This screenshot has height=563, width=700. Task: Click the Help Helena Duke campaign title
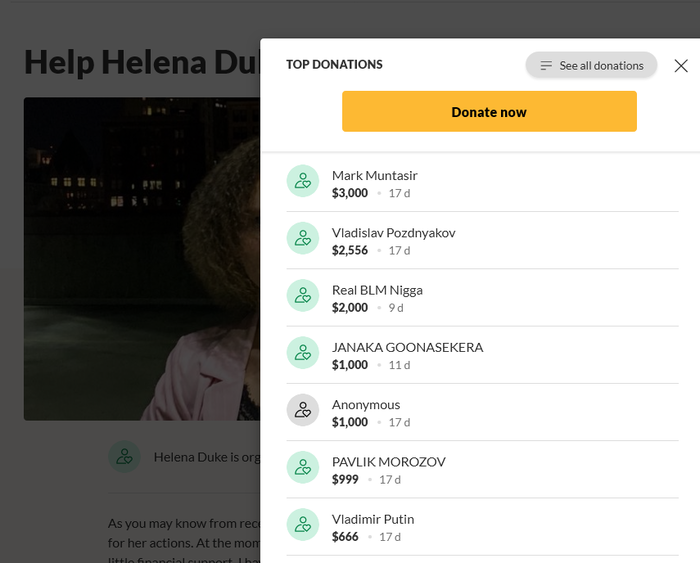click(x=142, y=62)
